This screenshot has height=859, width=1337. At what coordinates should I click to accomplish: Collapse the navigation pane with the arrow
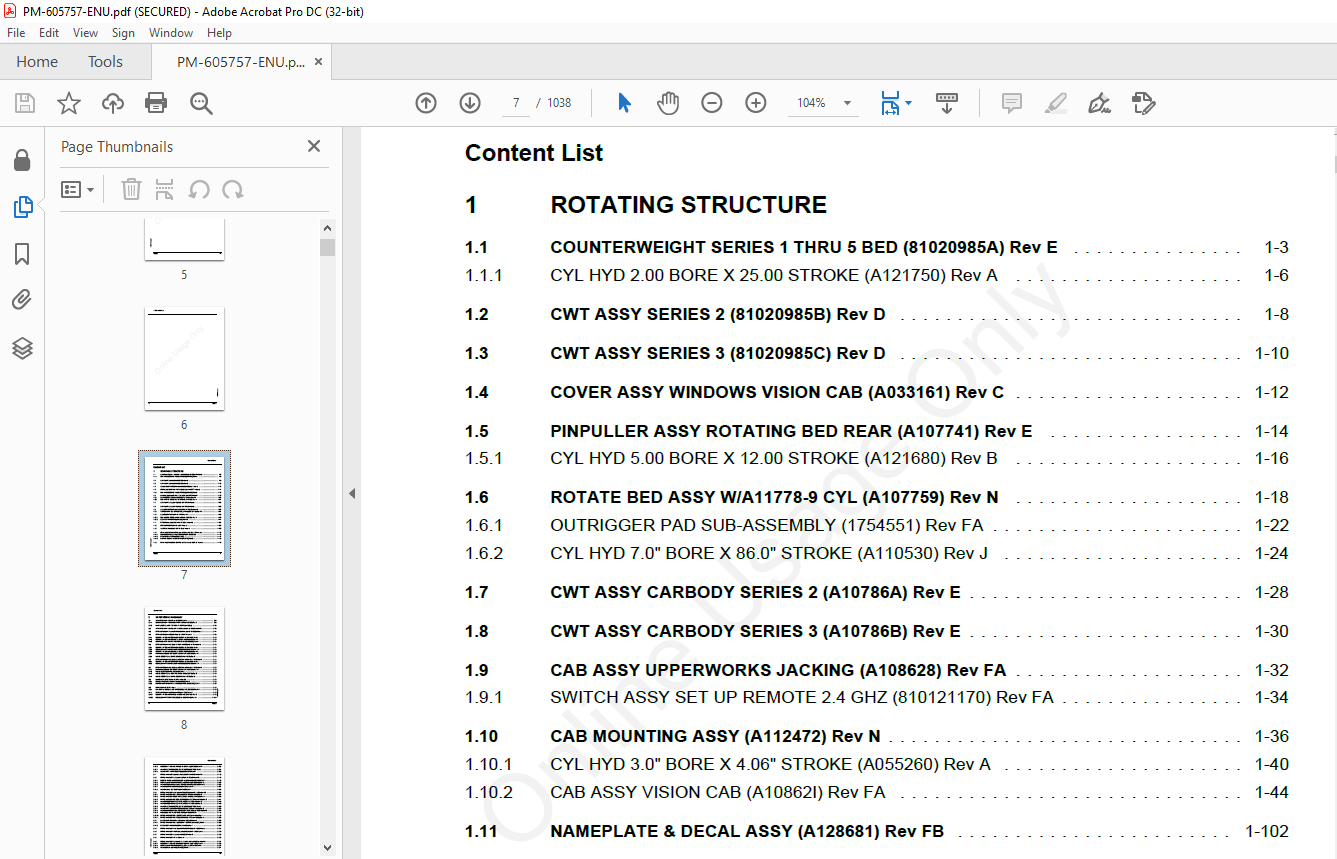(x=352, y=493)
